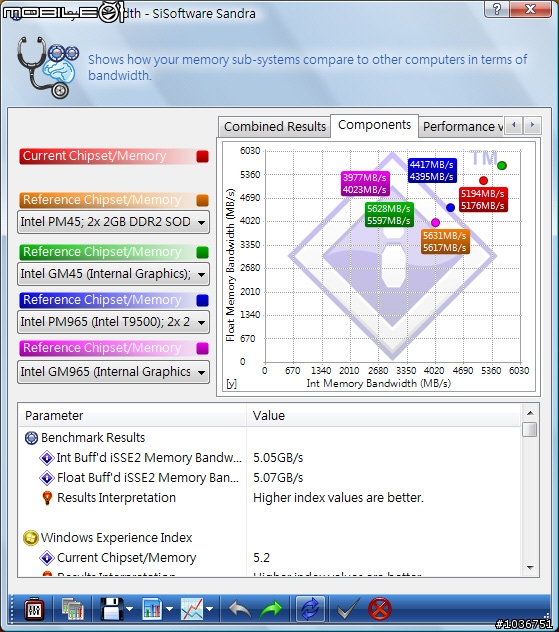Click the magenta data point on chart
Screen dimensions: 559x632
tap(435, 222)
